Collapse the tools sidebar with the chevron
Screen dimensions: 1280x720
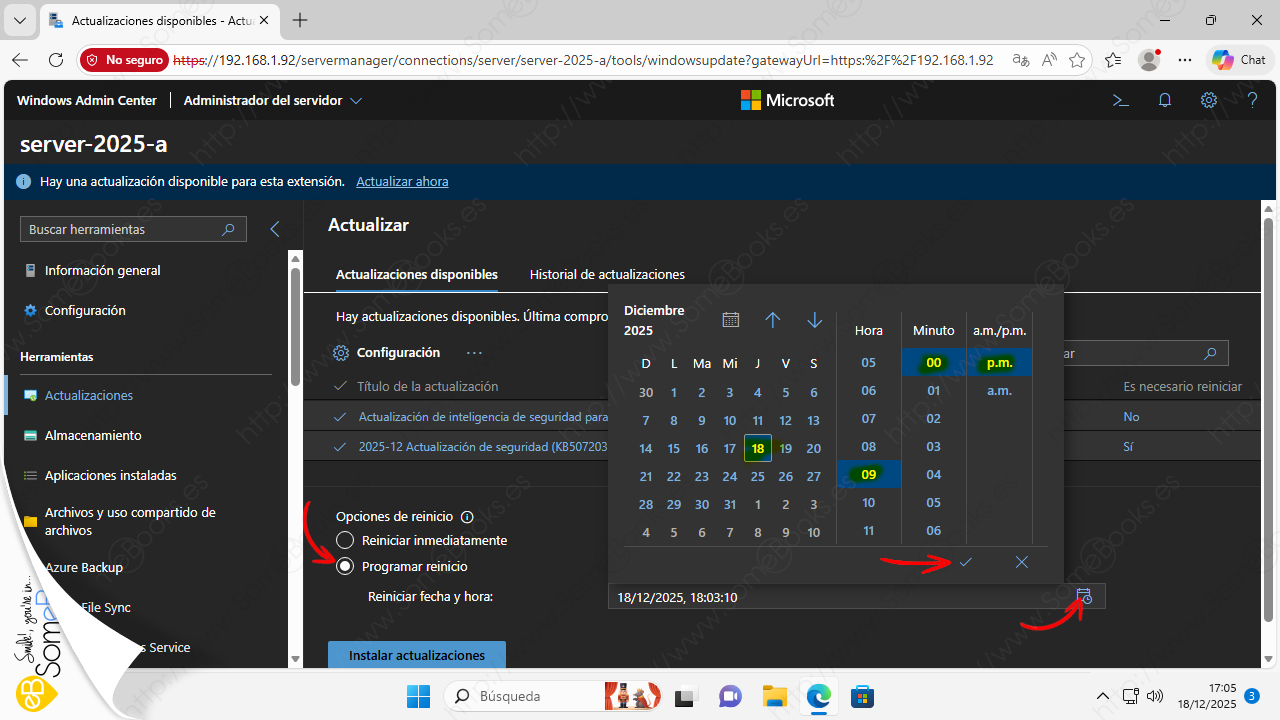pos(275,229)
